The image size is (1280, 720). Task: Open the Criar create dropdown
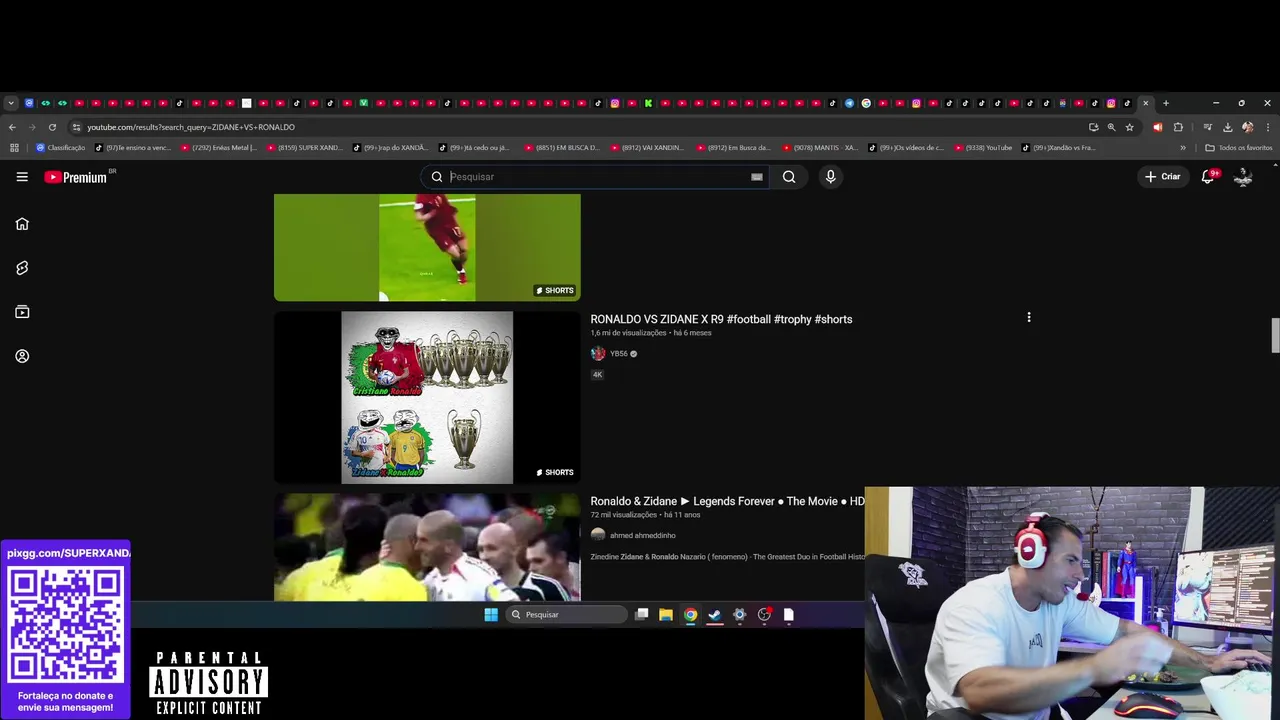(x=1163, y=177)
